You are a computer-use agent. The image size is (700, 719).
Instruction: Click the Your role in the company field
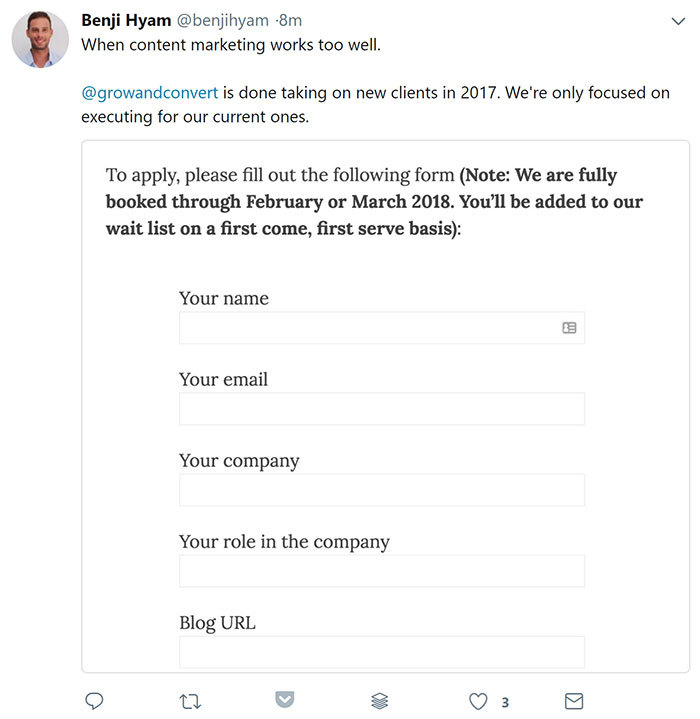coord(381,571)
